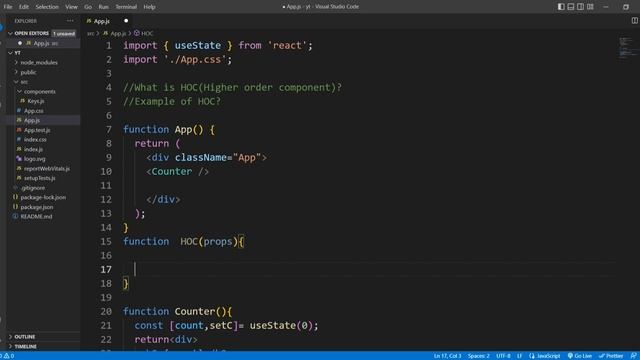Change line ending via LF status item

tap(520, 356)
